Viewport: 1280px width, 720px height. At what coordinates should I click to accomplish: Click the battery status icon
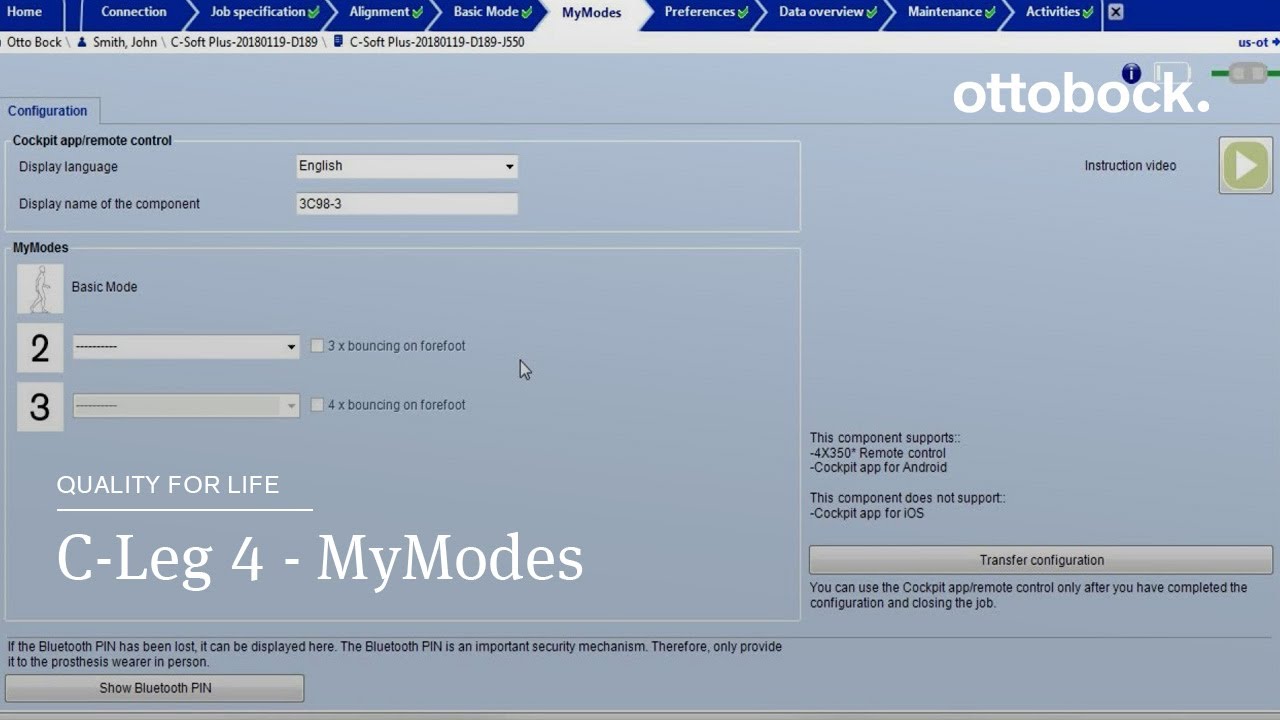click(x=1172, y=74)
